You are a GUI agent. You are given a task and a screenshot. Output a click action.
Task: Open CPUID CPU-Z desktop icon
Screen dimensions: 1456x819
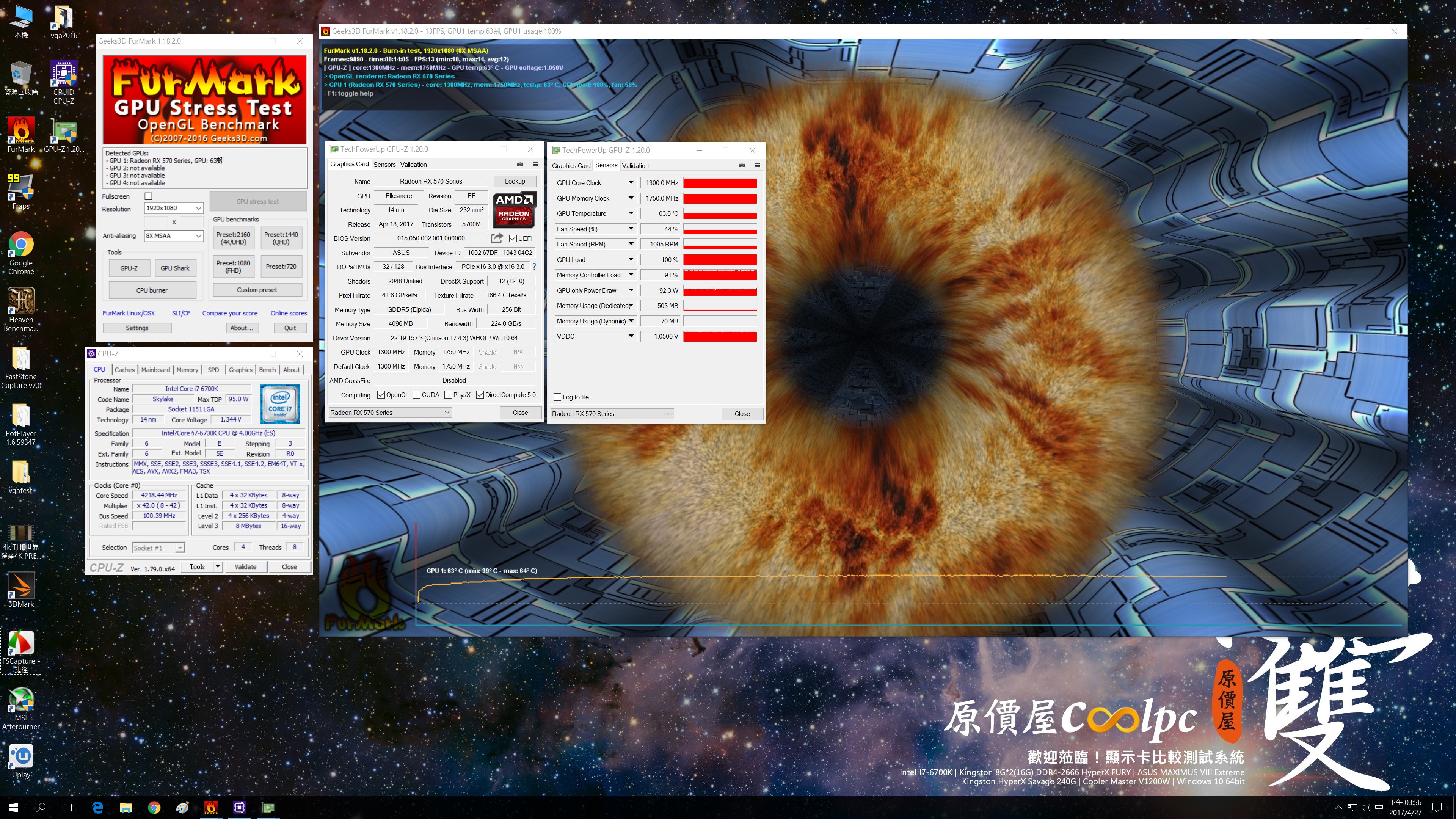(63, 82)
